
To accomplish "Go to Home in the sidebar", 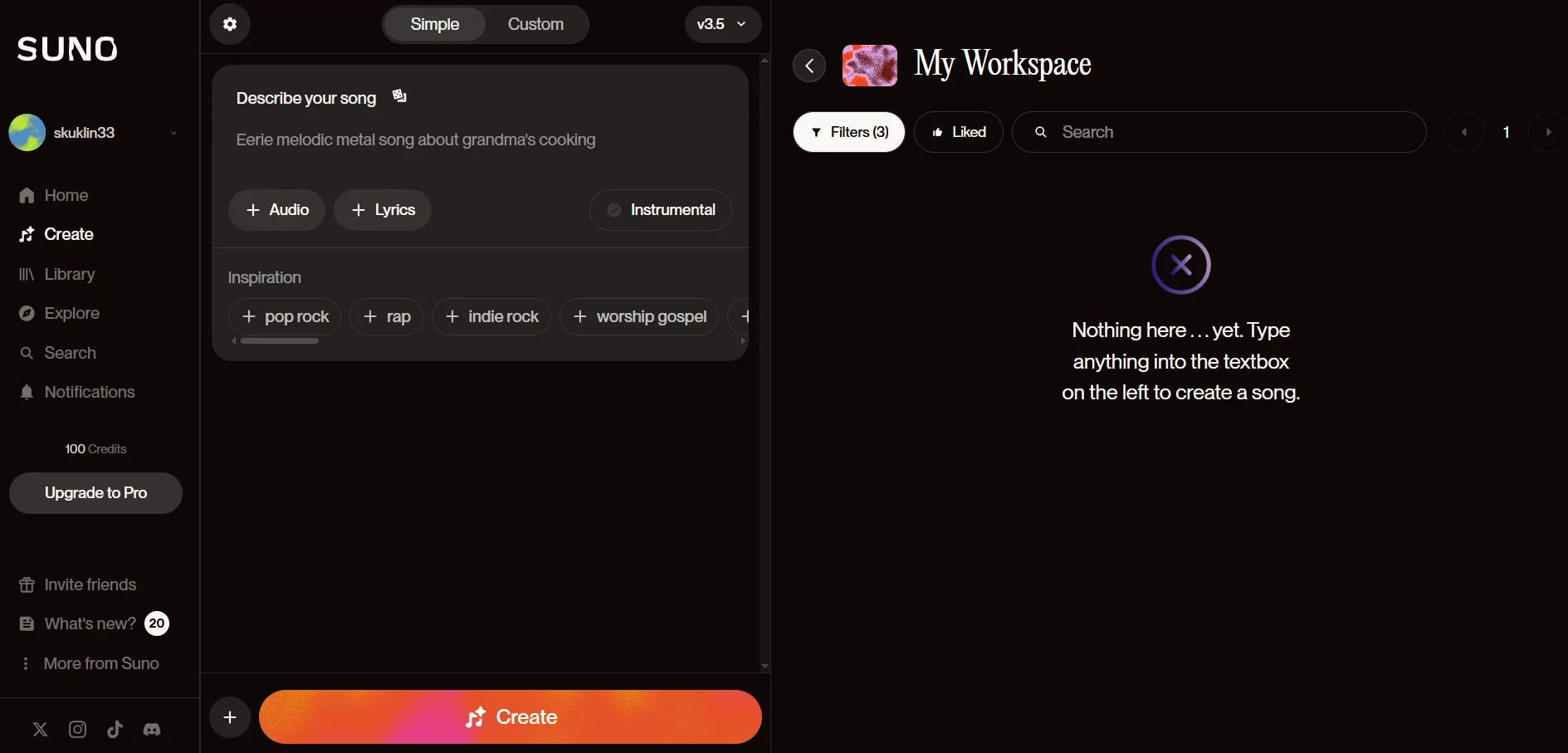I will (54, 195).
